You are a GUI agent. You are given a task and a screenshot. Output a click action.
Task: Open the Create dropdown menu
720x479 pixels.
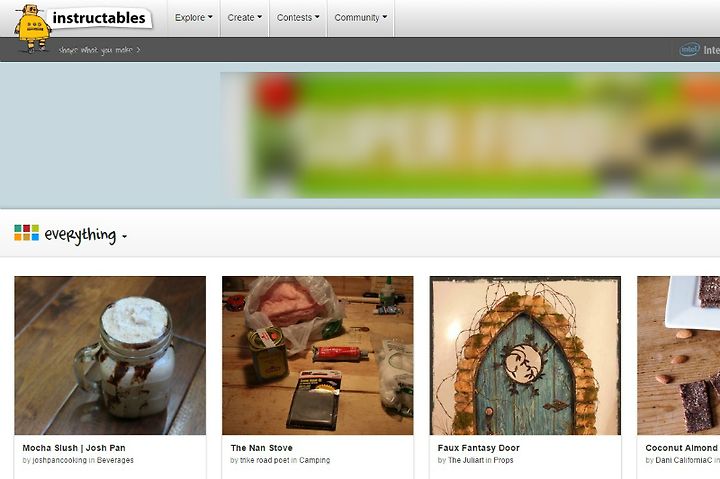point(245,17)
